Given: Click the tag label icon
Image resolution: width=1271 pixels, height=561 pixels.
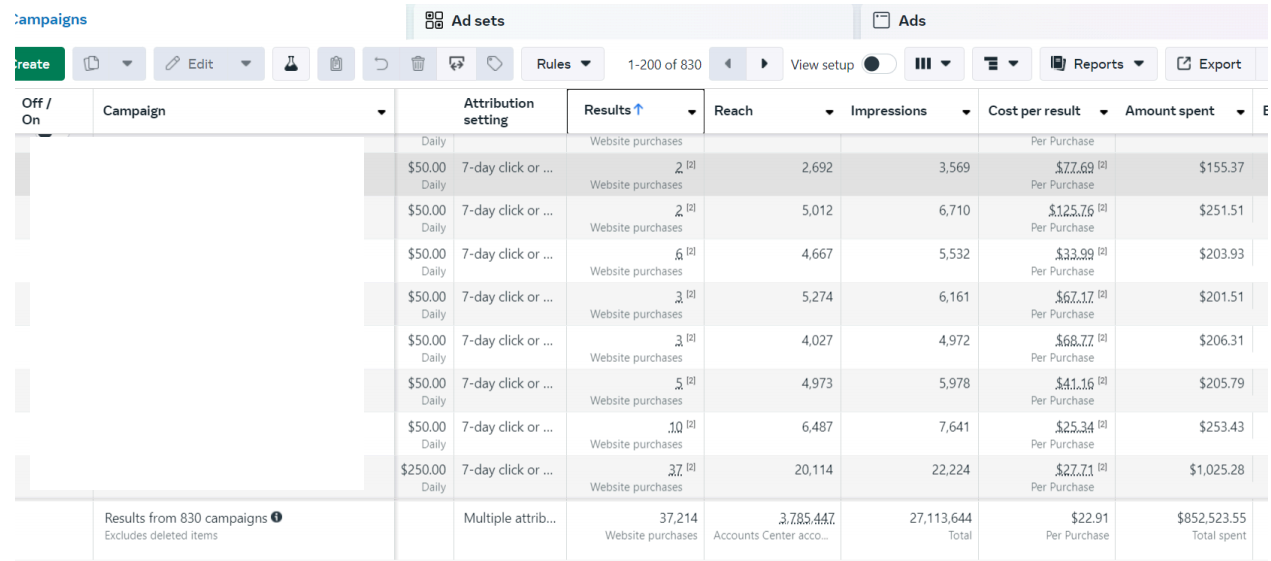Looking at the screenshot, I should pos(495,64).
